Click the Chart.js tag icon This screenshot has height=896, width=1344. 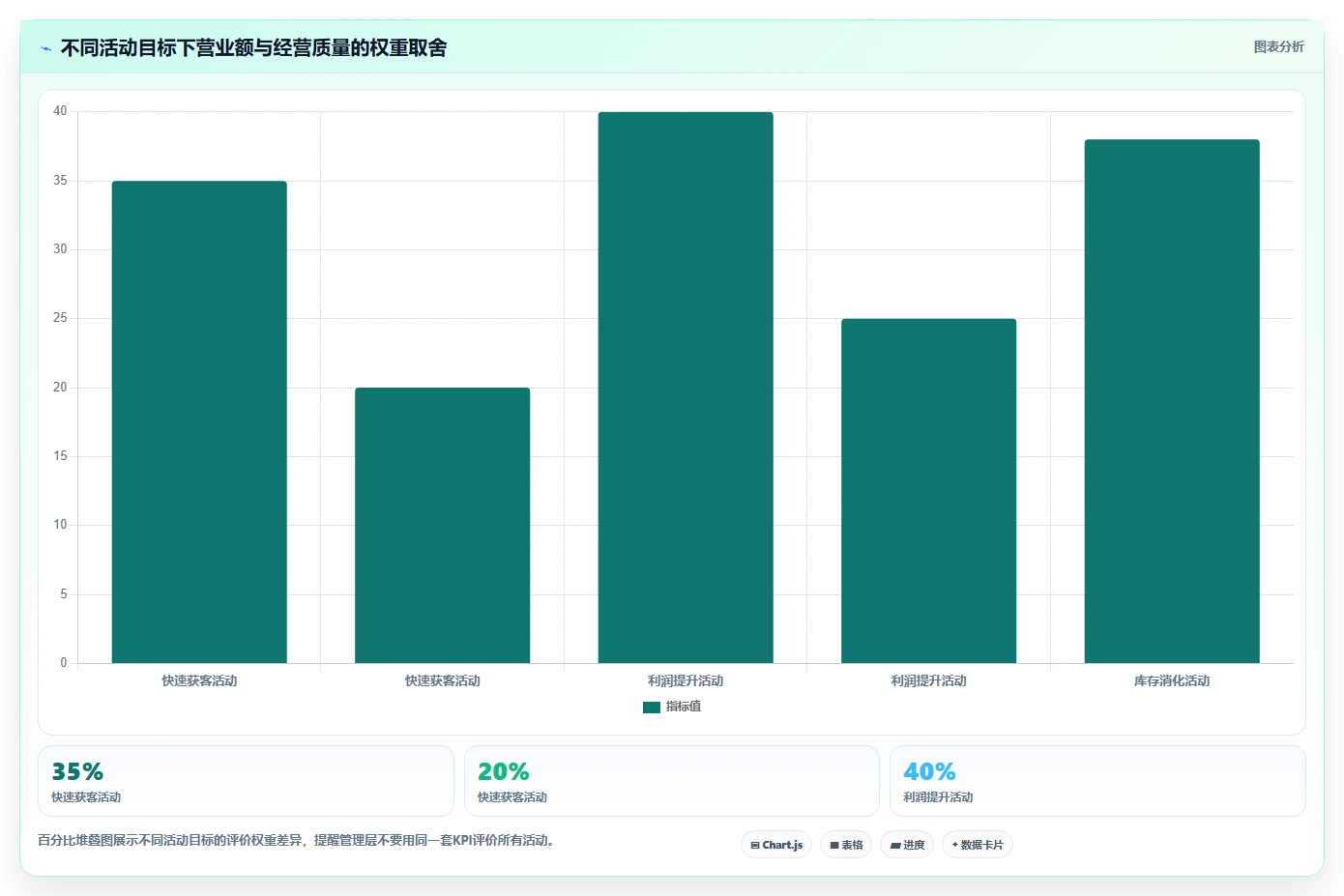[x=755, y=845]
